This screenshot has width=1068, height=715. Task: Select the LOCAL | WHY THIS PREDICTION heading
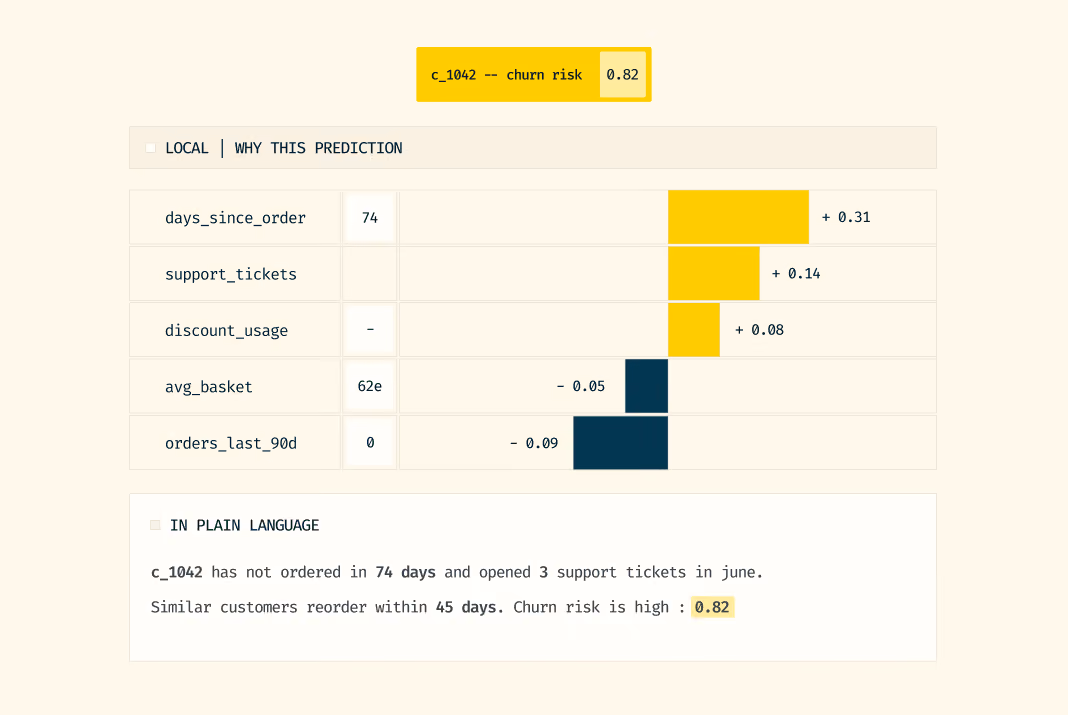[284, 148]
